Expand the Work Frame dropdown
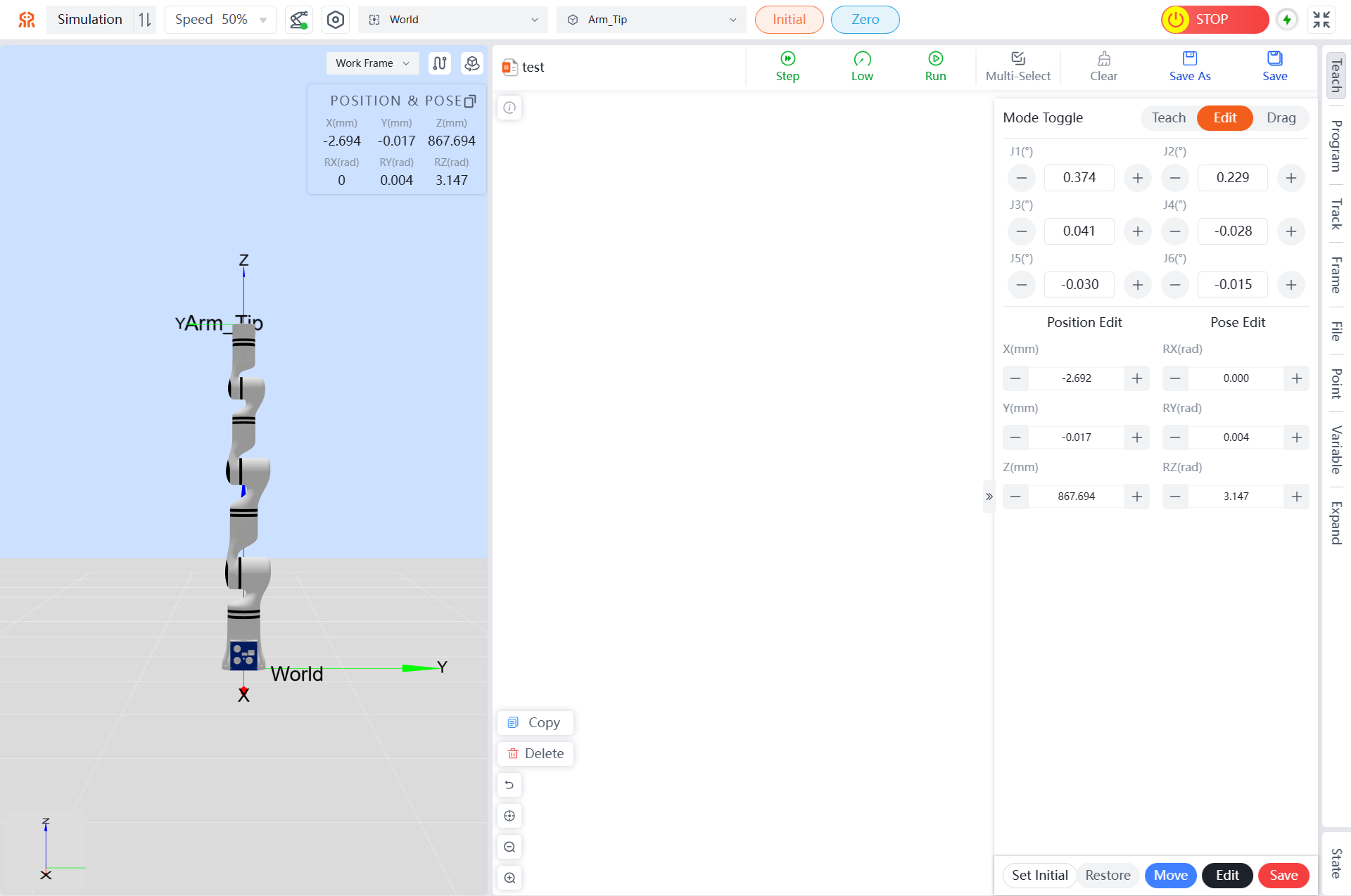 pos(372,63)
